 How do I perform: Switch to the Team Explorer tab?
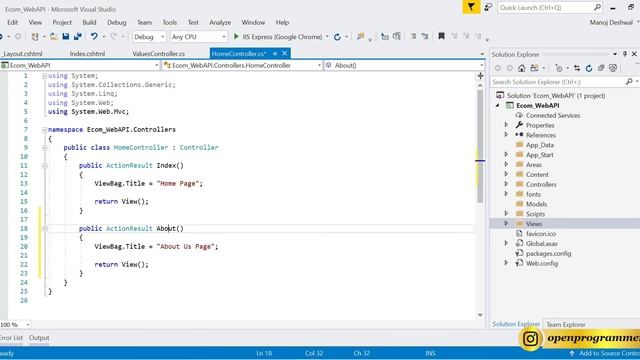coord(566,324)
